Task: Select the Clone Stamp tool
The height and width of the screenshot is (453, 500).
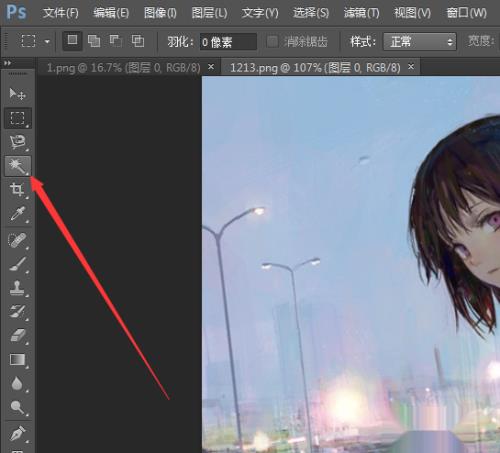Action: tap(18, 288)
